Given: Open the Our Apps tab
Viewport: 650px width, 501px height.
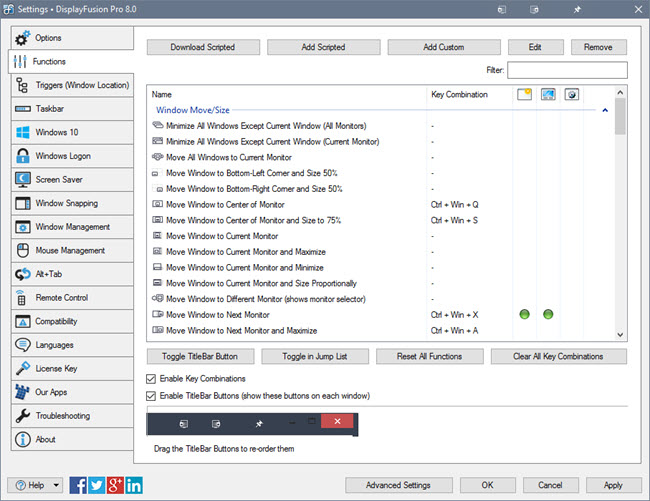Looking at the screenshot, I should point(72,392).
